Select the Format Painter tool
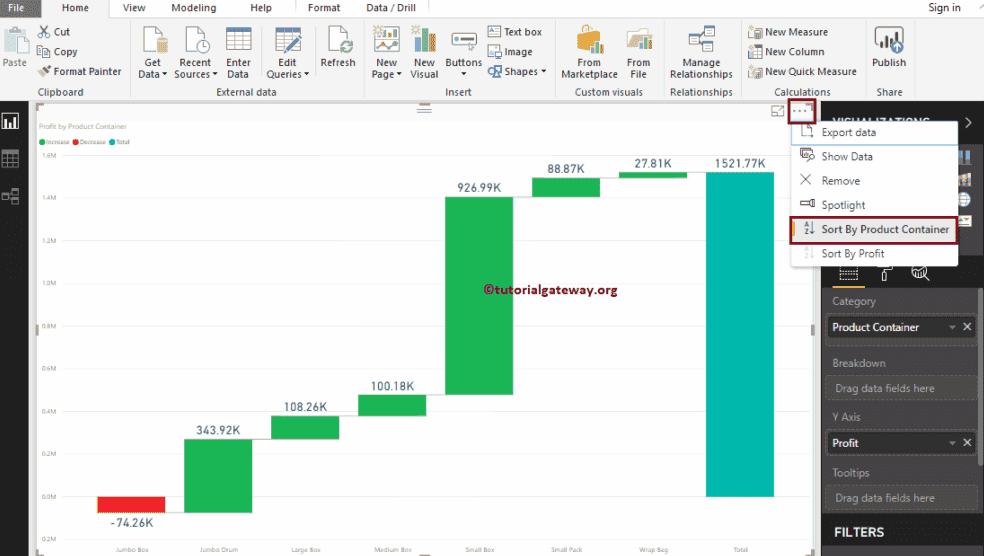The image size is (984, 556). click(x=79, y=71)
